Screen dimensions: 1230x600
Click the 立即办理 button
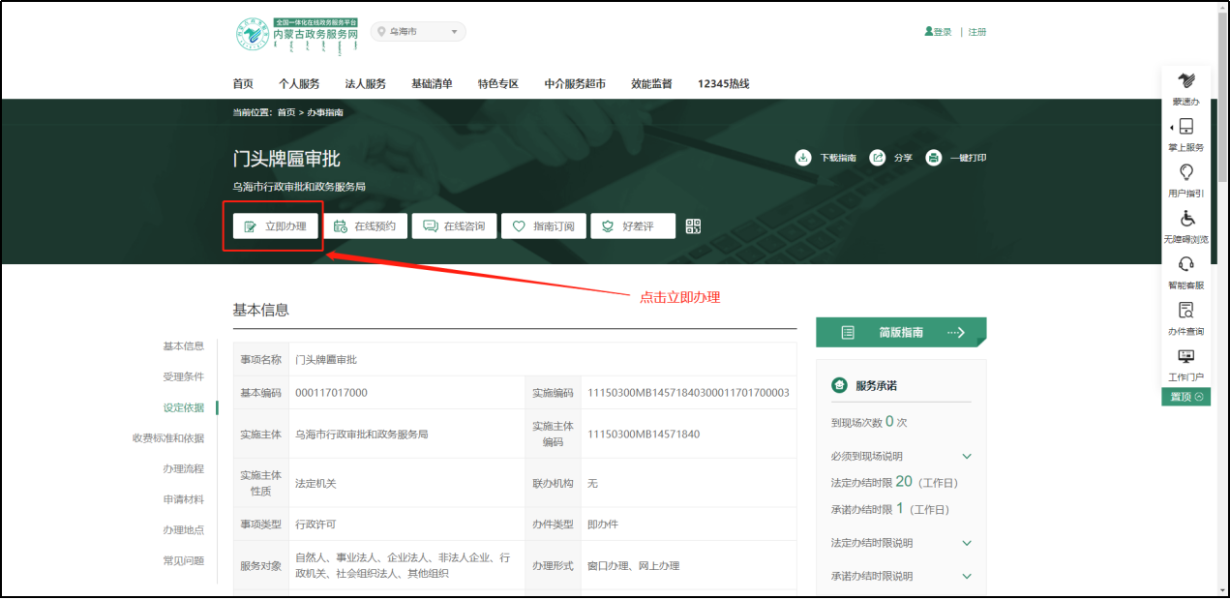pyautogui.click(x=273, y=226)
